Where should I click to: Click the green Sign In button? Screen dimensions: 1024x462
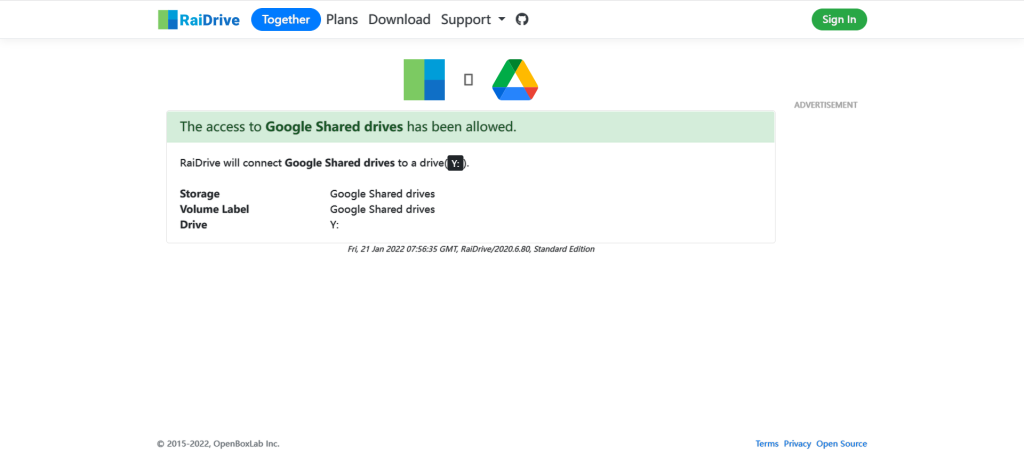(x=839, y=20)
